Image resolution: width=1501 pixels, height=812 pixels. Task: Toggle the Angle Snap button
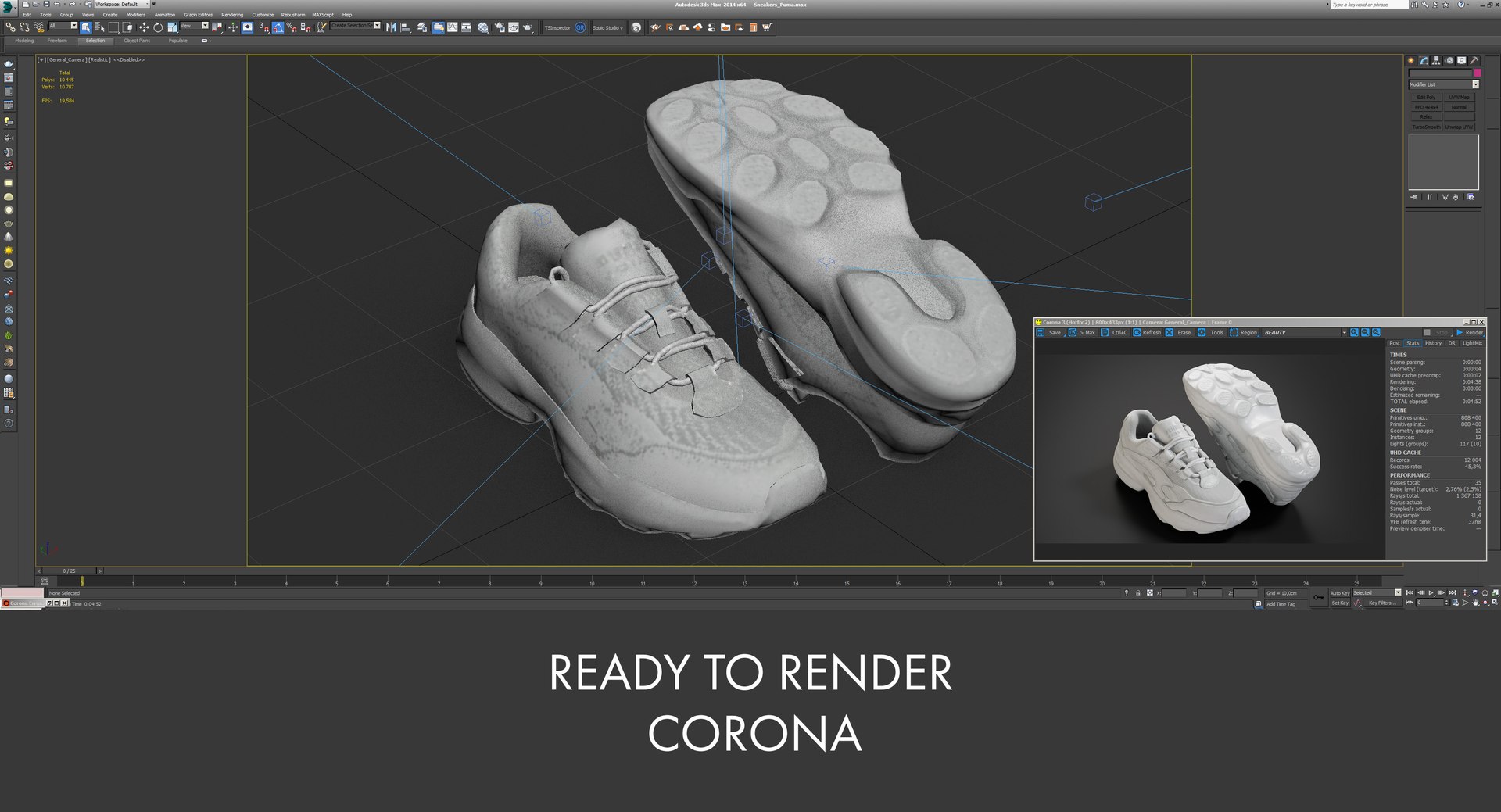coord(278,27)
